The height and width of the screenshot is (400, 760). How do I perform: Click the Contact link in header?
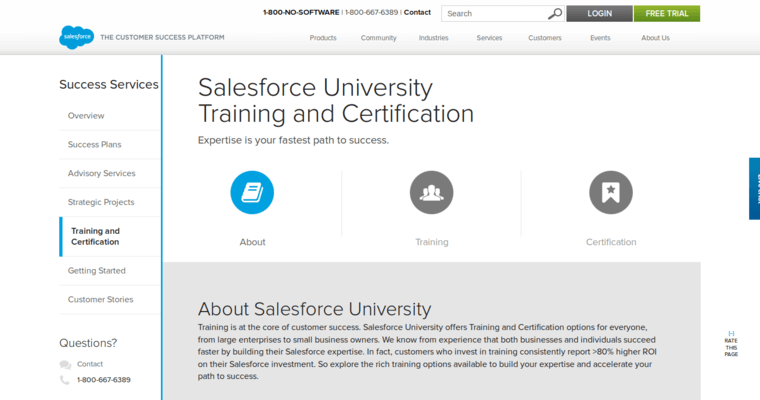417,13
